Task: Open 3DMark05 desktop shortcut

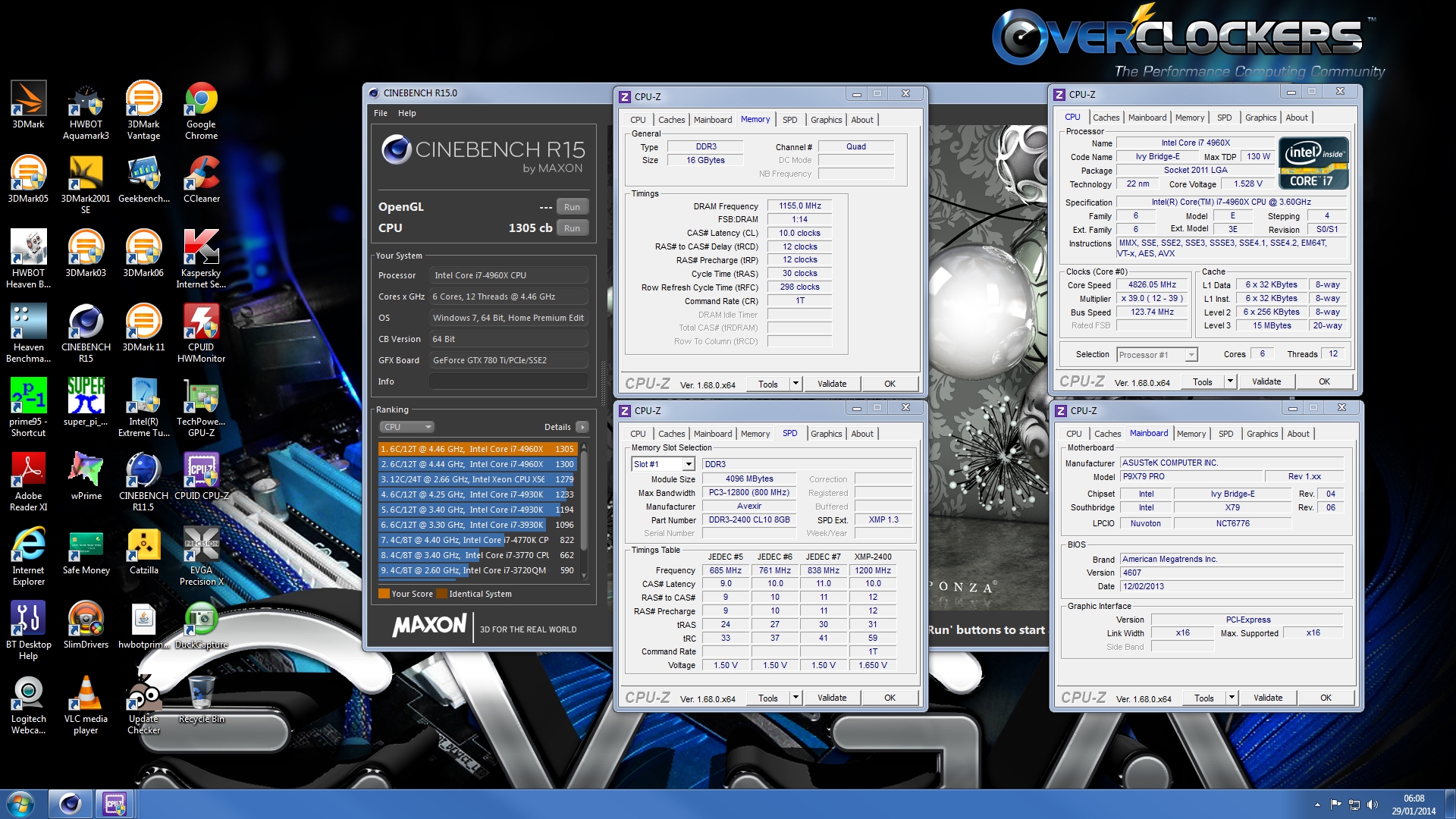Action: pyautogui.click(x=28, y=180)
